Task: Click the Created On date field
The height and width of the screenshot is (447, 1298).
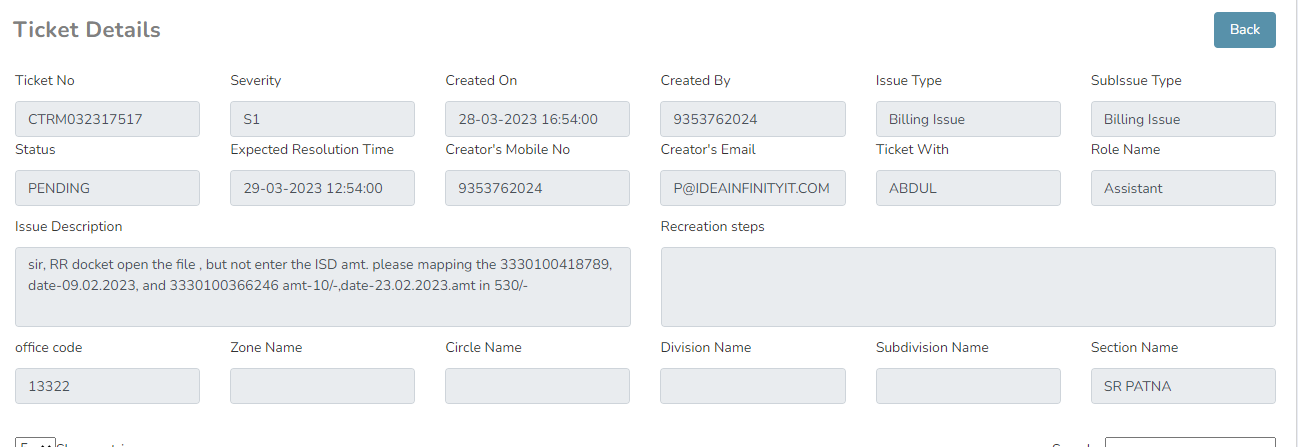Action: point(537,119)
